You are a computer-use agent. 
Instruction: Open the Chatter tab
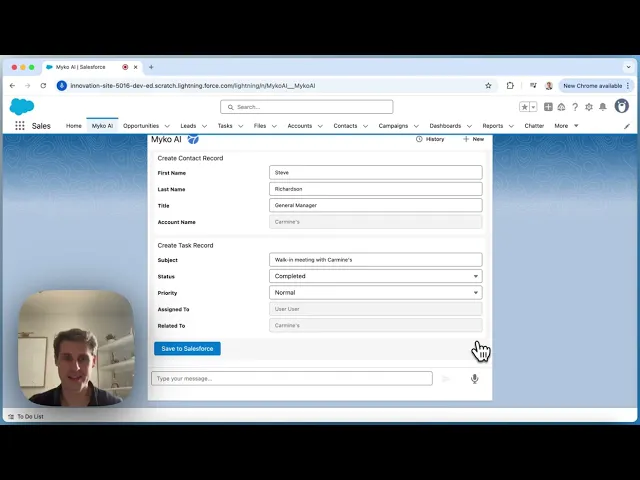[534, 126]
